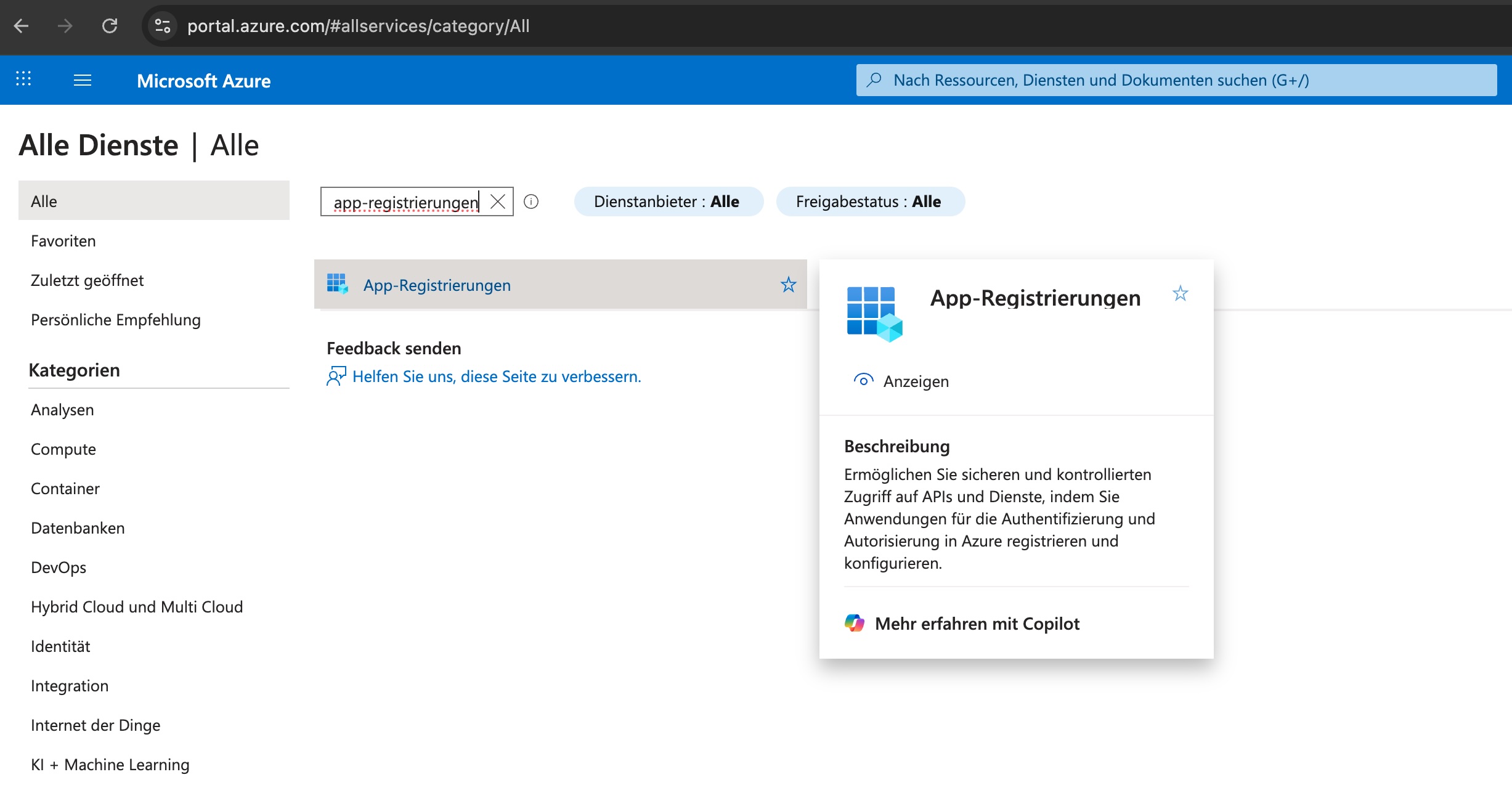Select the Favoriten sidebar item

(x=63, y=241)
